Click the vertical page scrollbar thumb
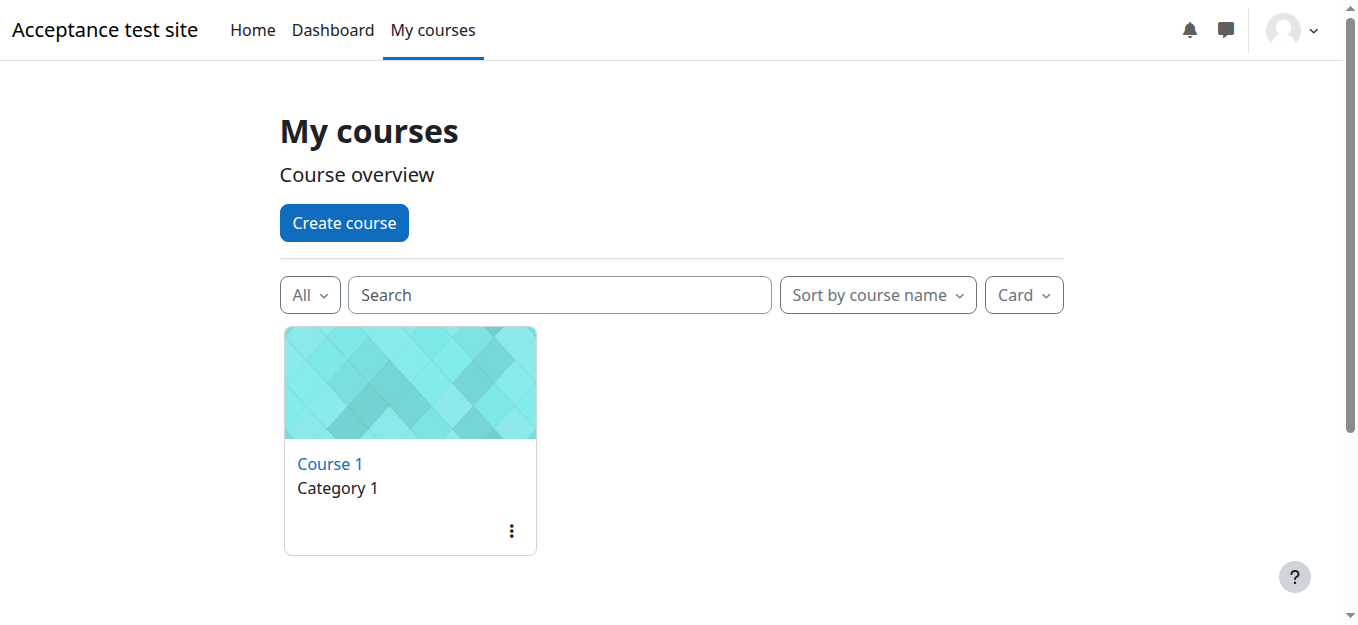Image resolution: width=1358 pixels, height=625 pixels. (1350, 225)
